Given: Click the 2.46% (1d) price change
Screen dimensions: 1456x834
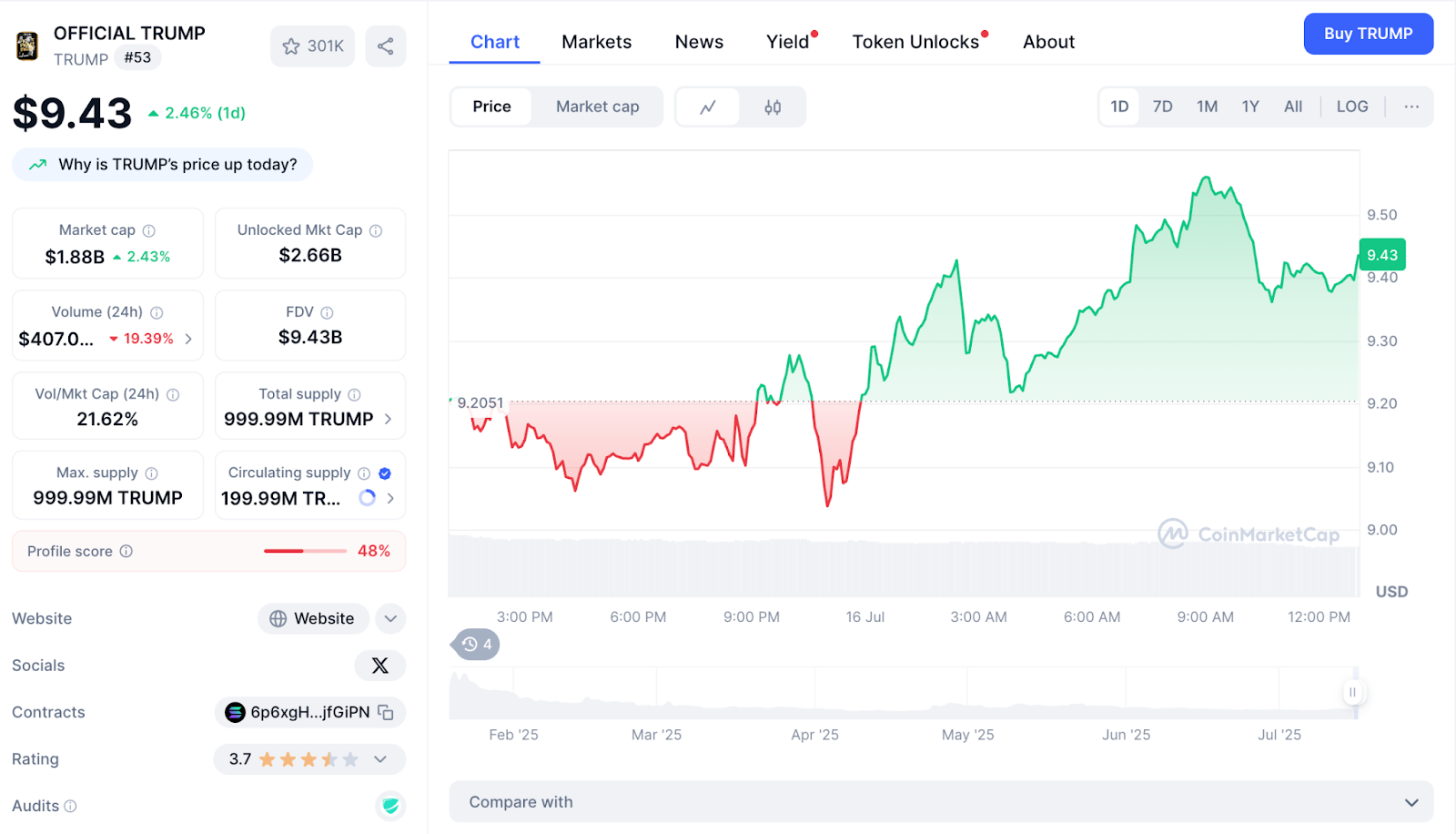Looking at the screenshot, I should (x=197, y=113).
